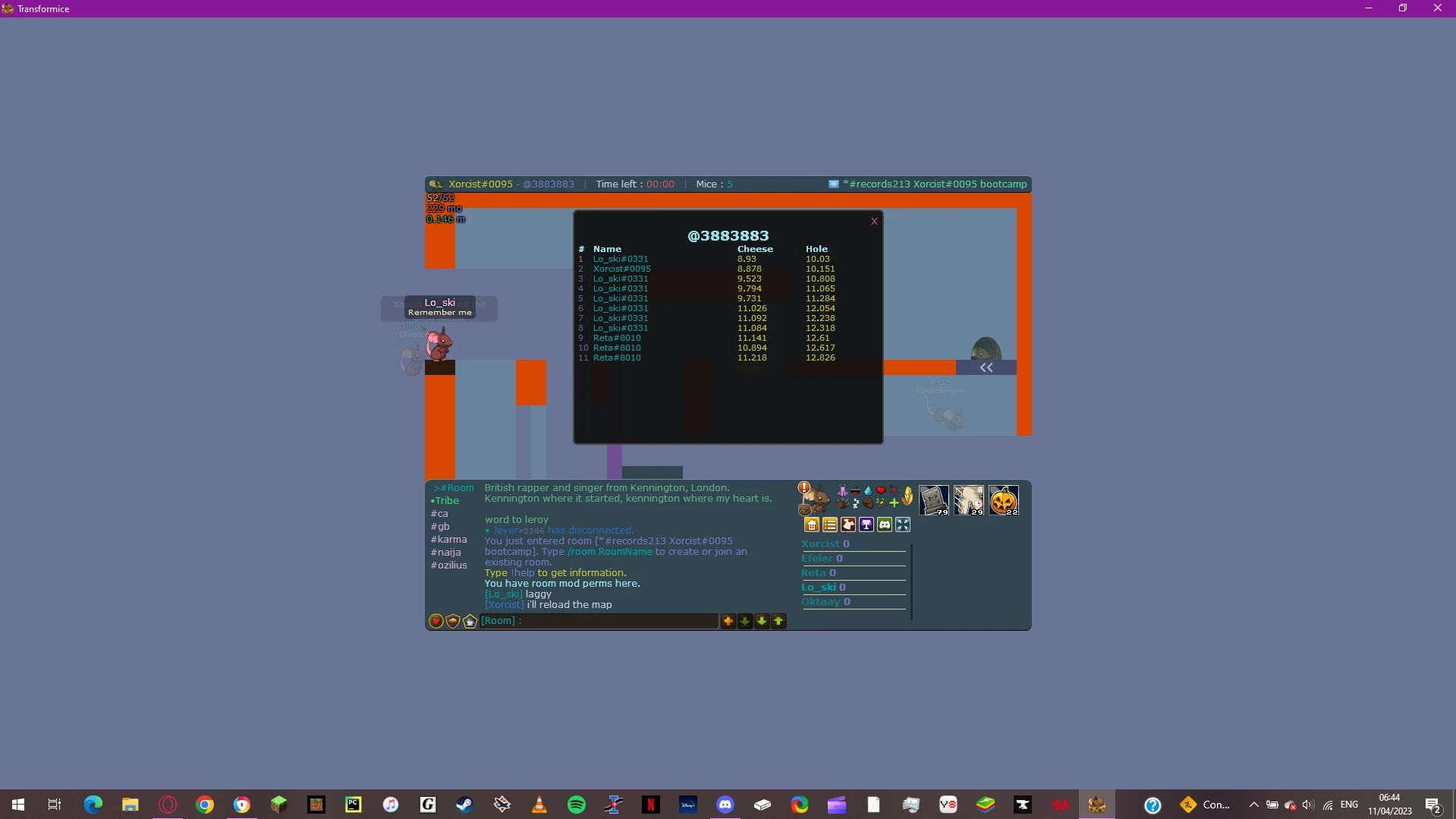Click the [Lo_ski] name in chat
This screenshot has height=819, width=1456.
pyautogui.click(x=504, y=594)
